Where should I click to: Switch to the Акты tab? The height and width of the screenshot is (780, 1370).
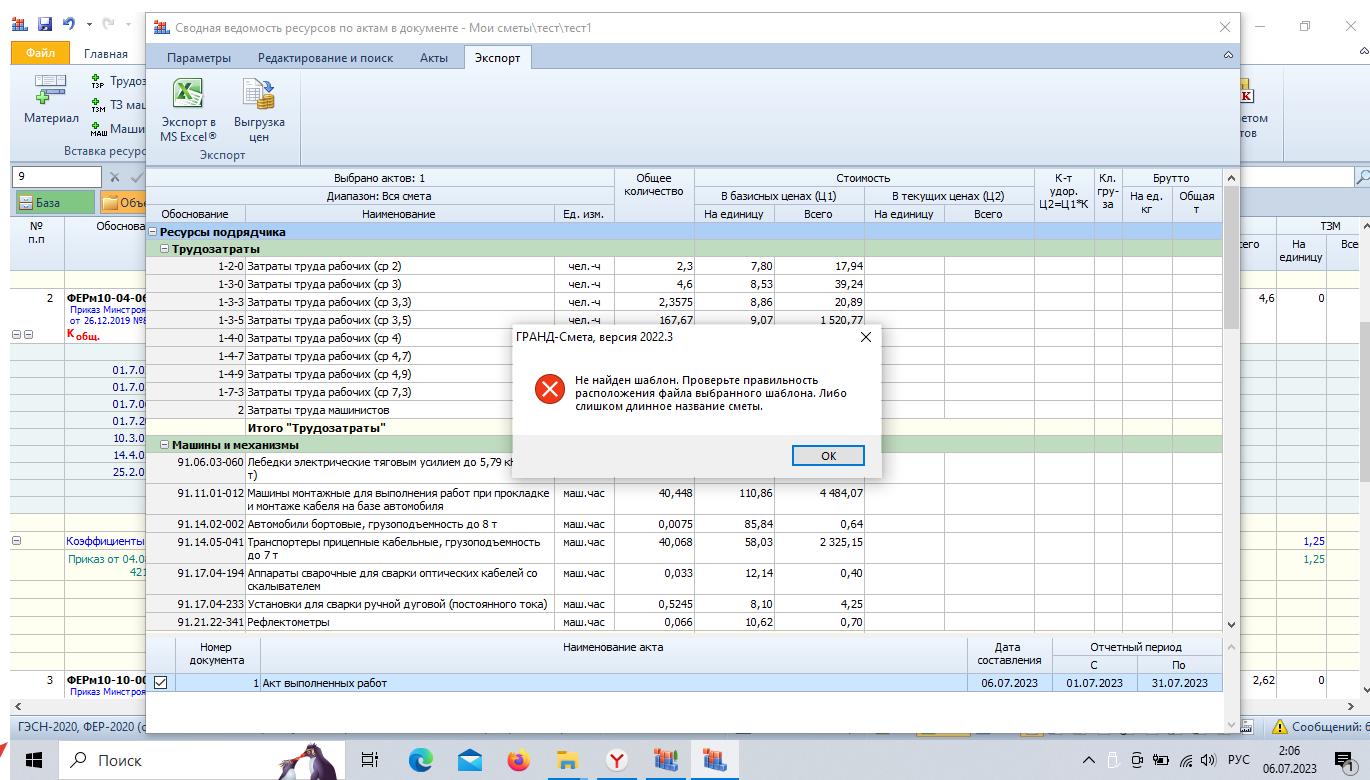pyautogui.click(x=433, y=58)
